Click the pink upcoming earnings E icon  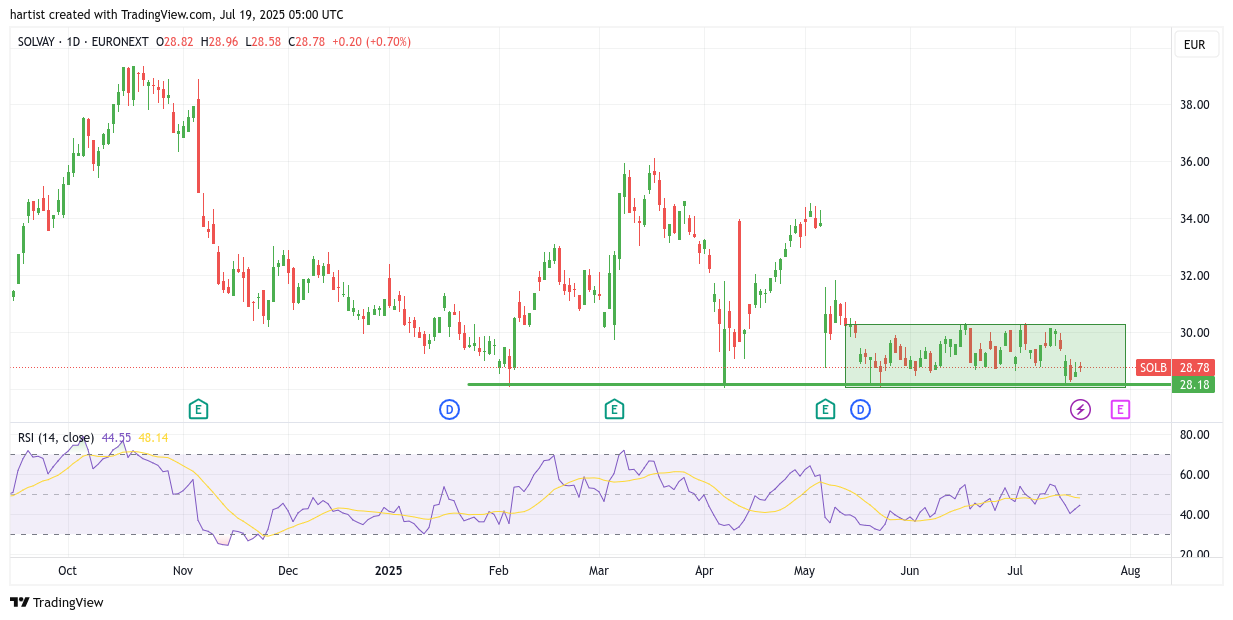point(1120,409)
